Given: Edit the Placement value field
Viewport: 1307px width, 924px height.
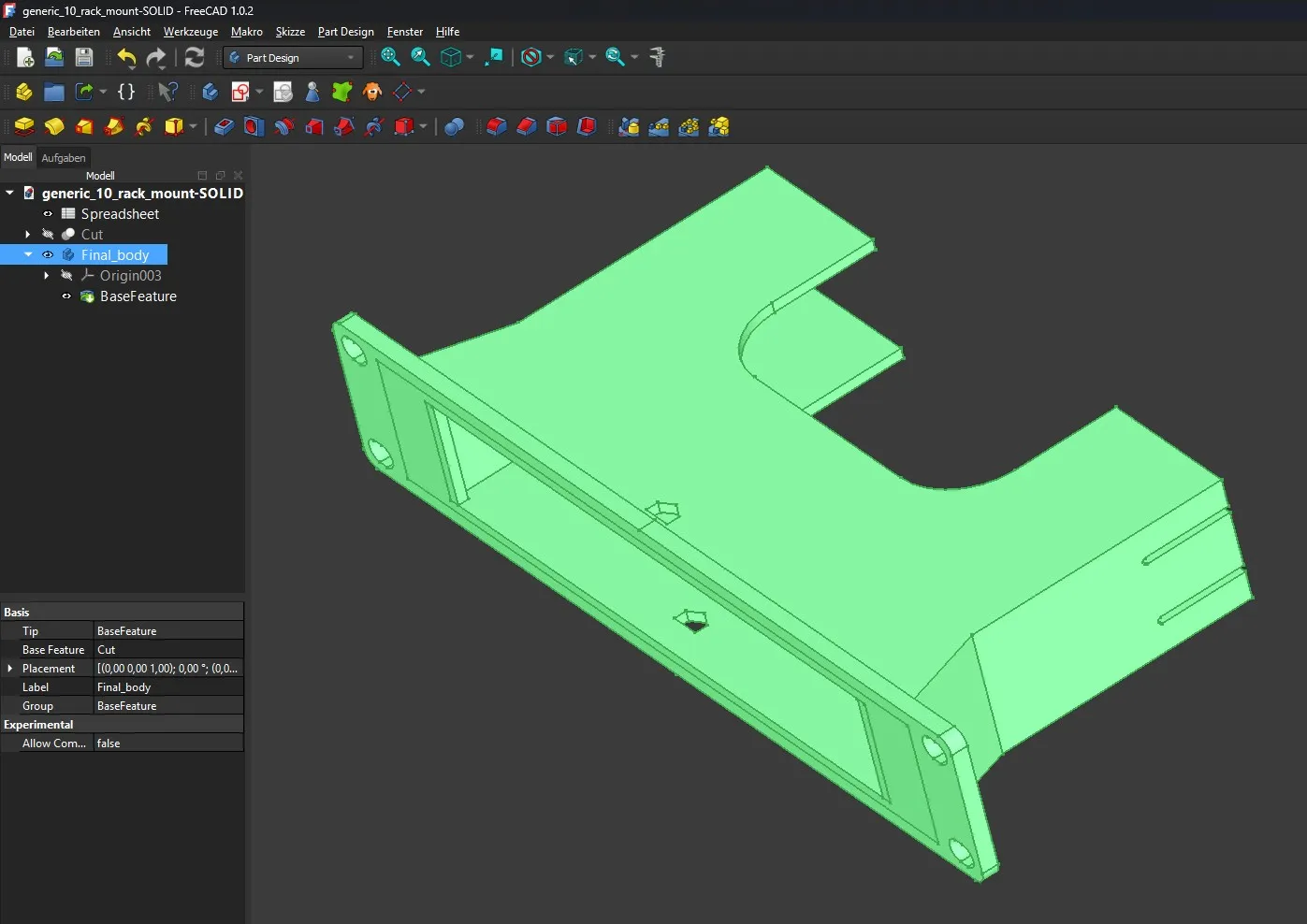Looking at the screenshot, I should coord(167,668).
